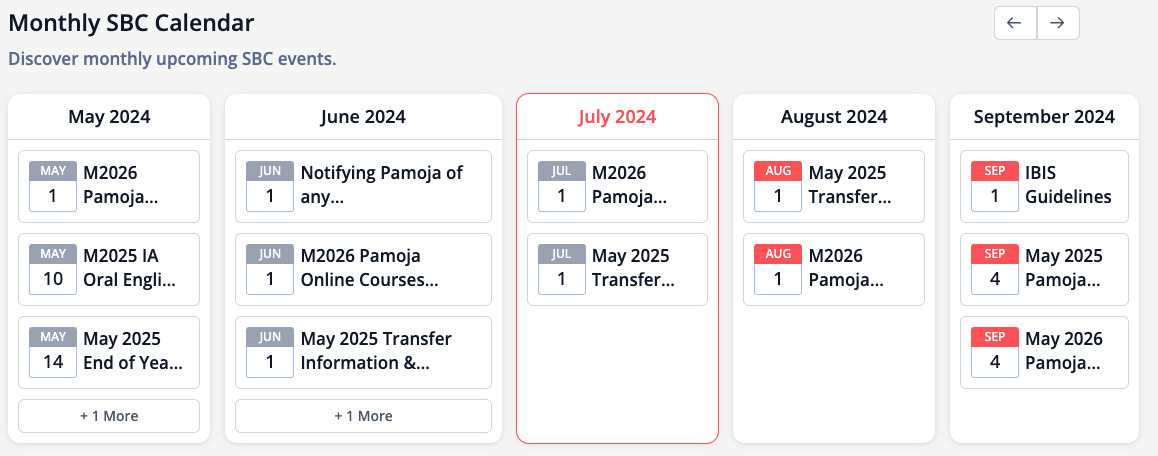Open May 2026 Pamoja event in September
Viewport: 1158px width, 456px height.
[x=1064, y=352]
